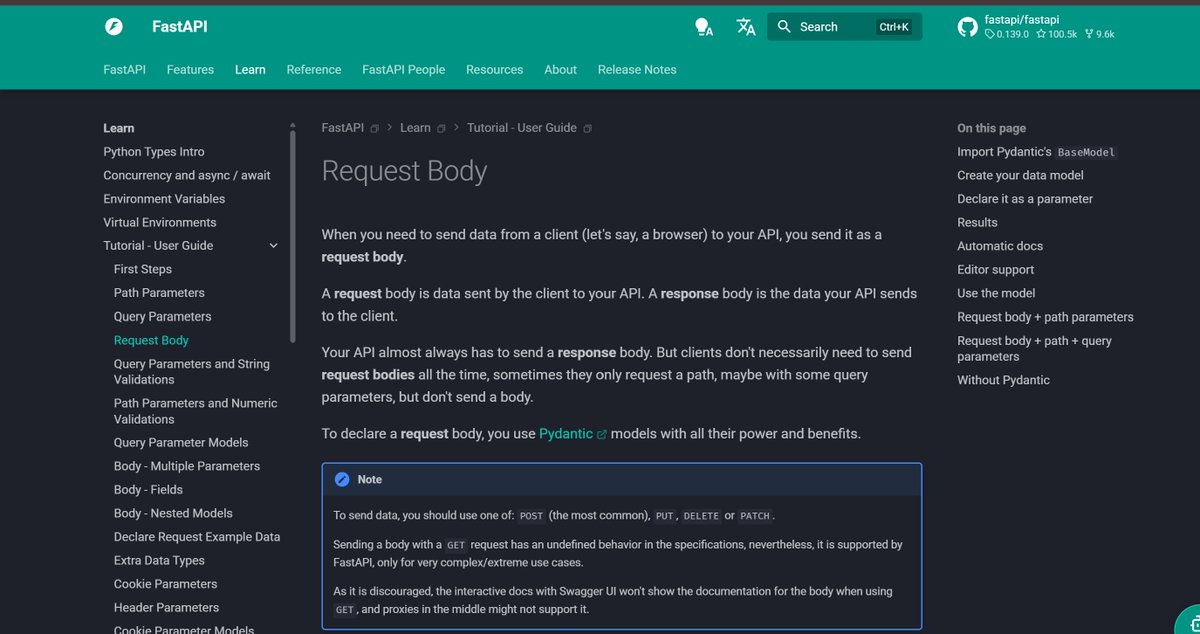Click the FastAPI breadcrumb link

[343, 128]
